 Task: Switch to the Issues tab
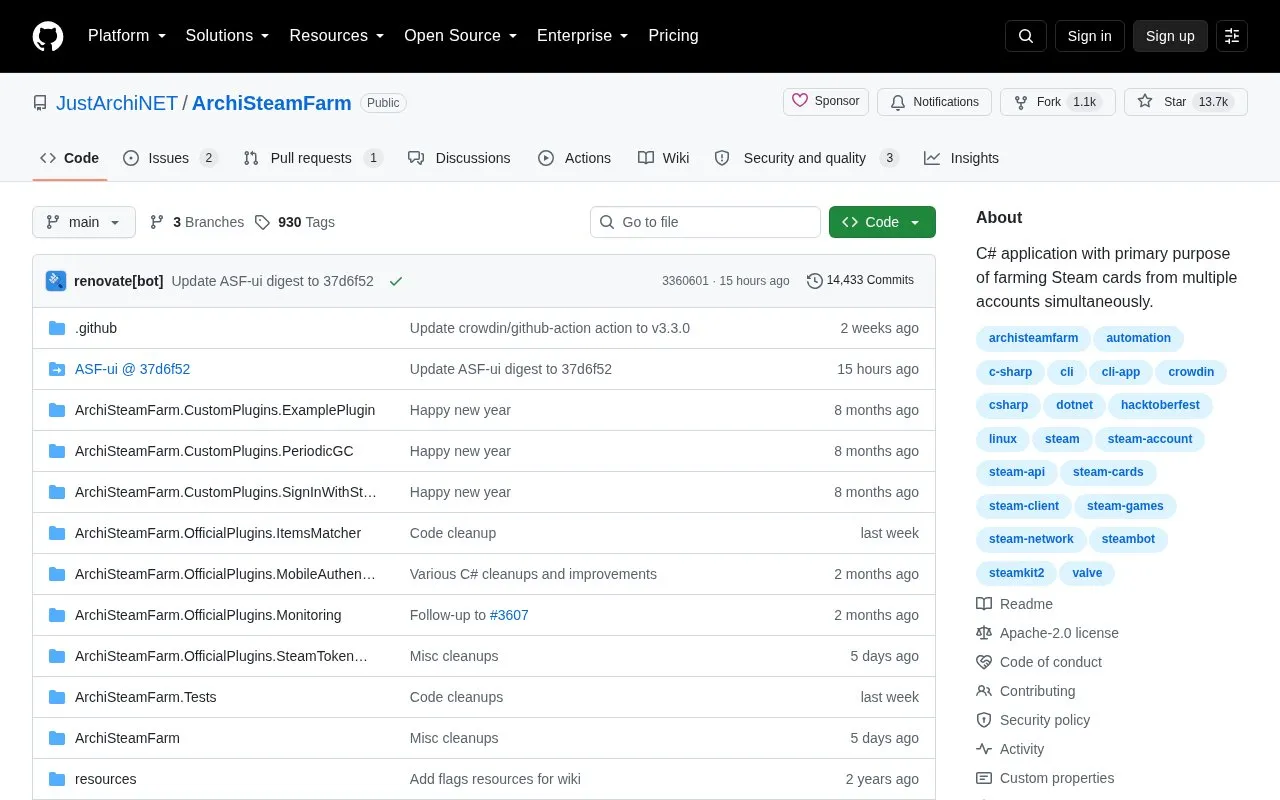(x=170, y=158)
